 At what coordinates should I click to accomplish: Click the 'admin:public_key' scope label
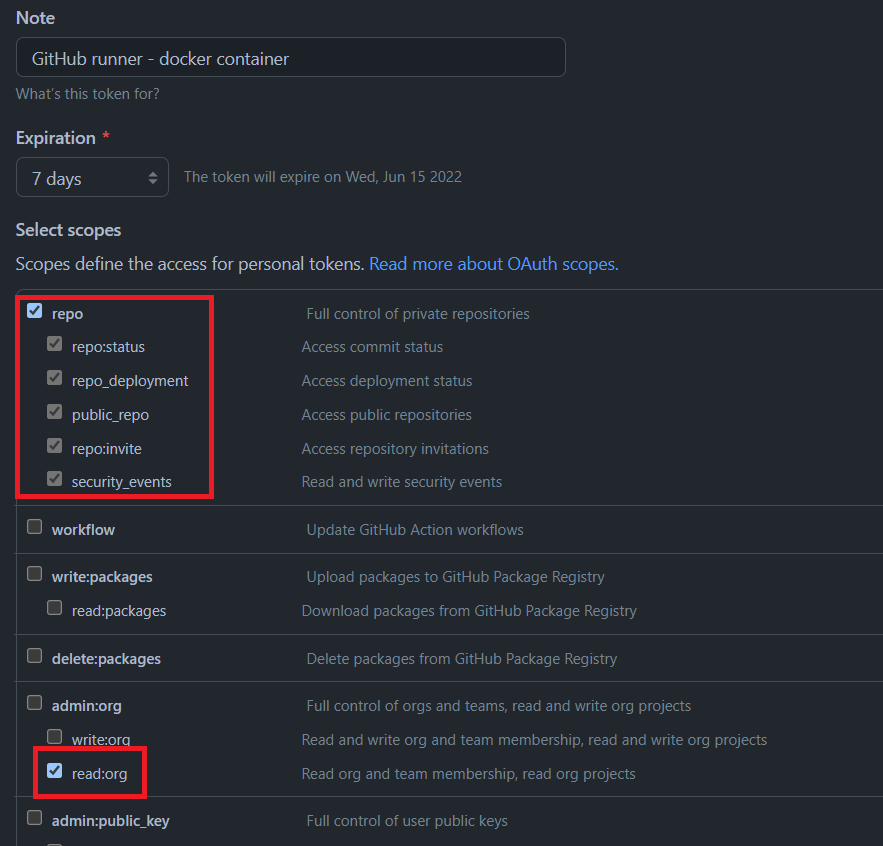click(110, 821)
